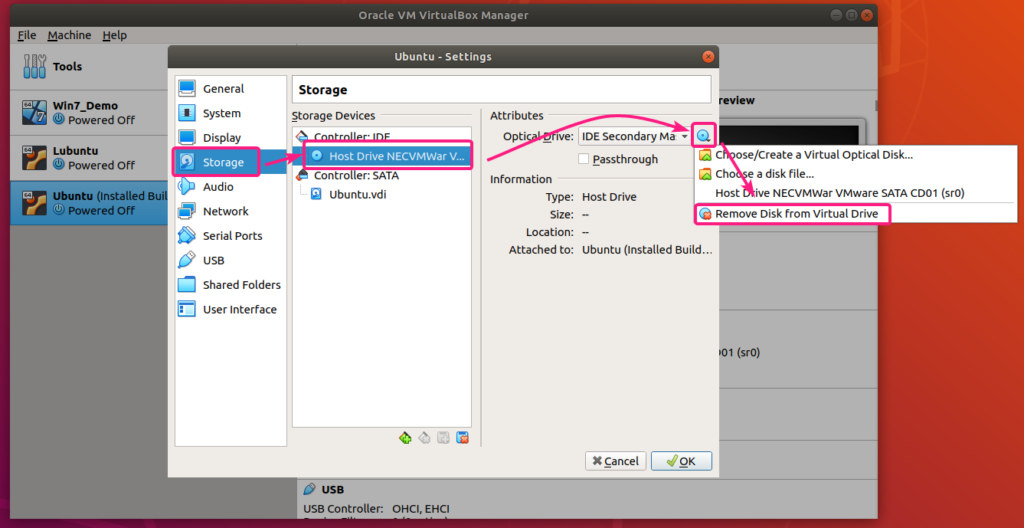
Task: Open the Shared Folders settings category
Action: 231,285
